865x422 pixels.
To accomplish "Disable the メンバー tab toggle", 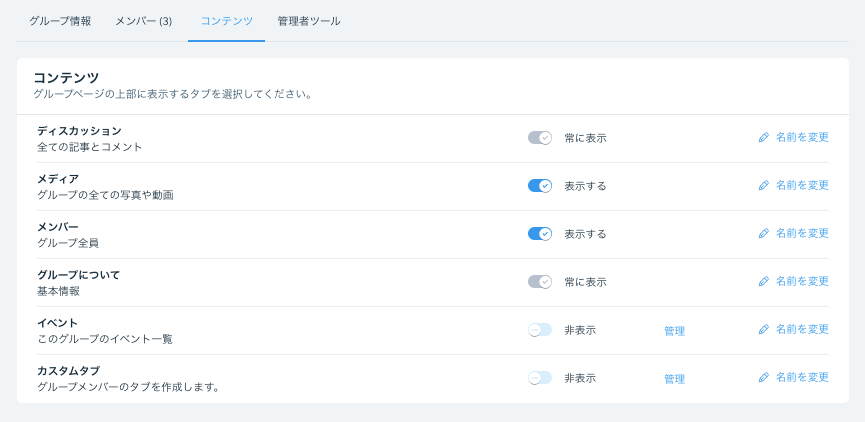I will pos(540,234).
